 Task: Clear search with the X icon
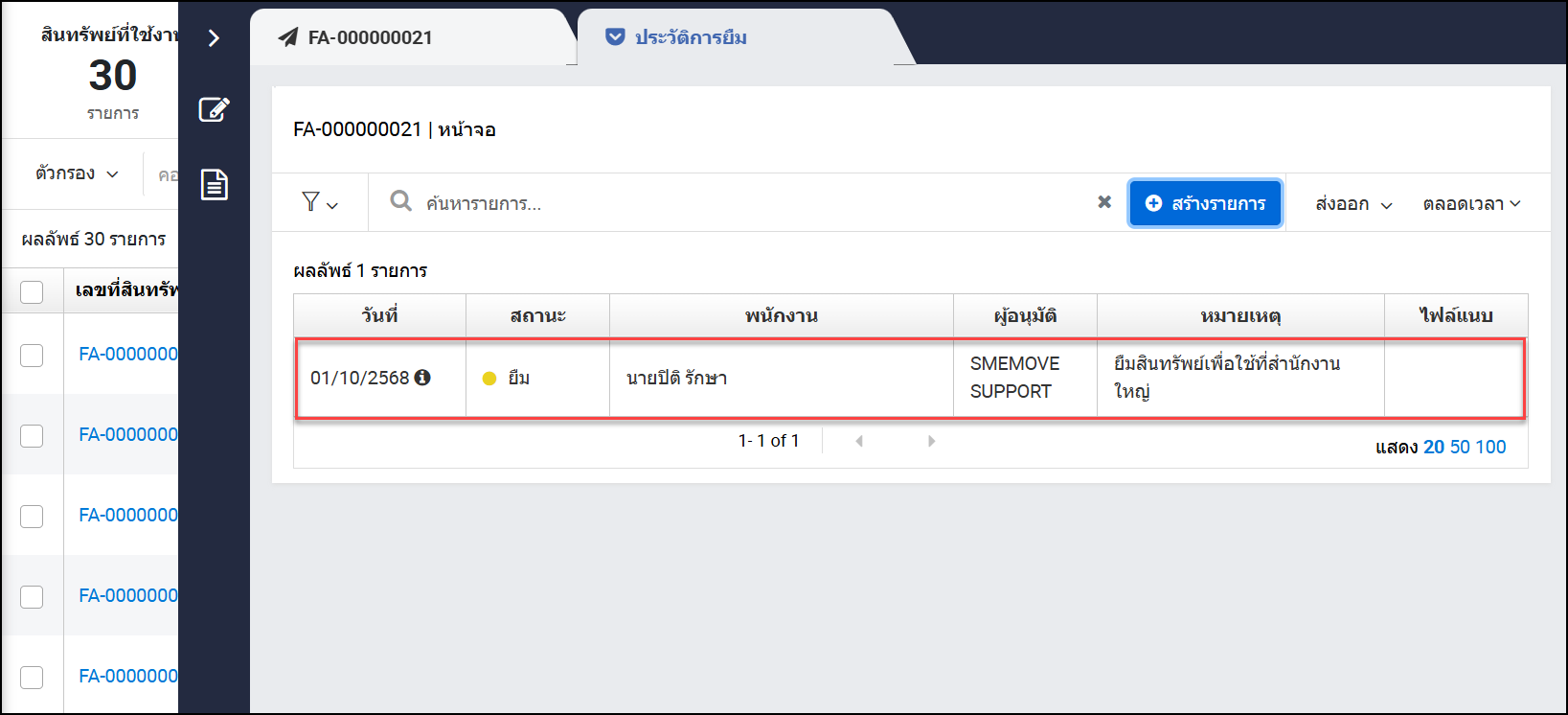click(x=1104, y=202)
